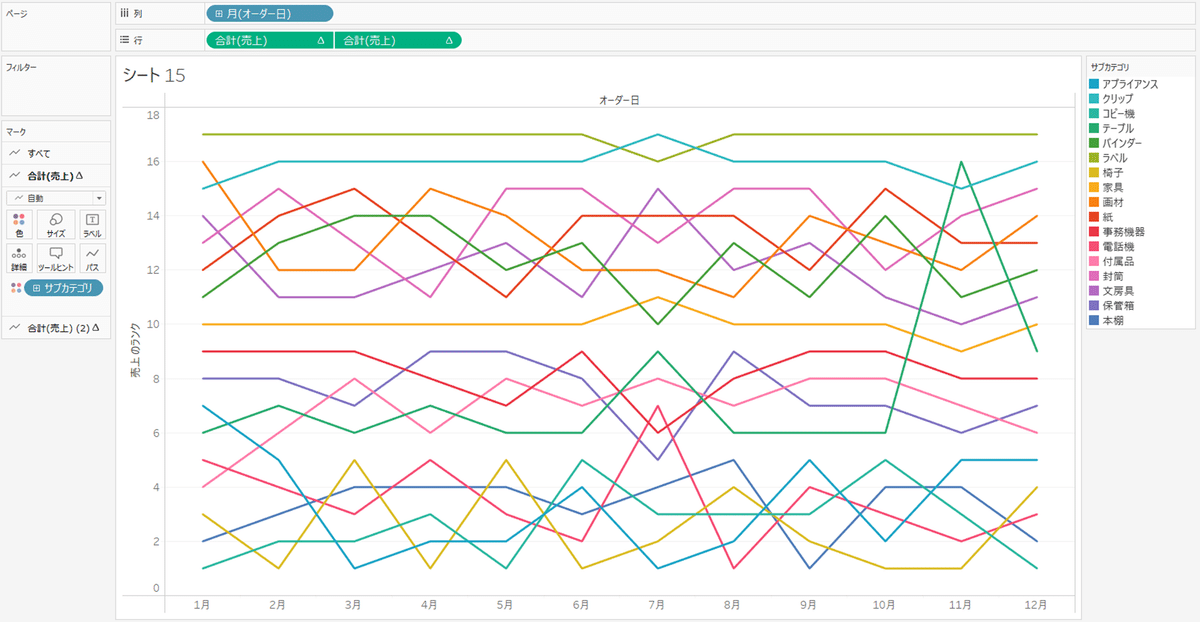Viewport: 1200px width, 622px height.
Task: Click the 7月 axis label
Action: [657, 605]
